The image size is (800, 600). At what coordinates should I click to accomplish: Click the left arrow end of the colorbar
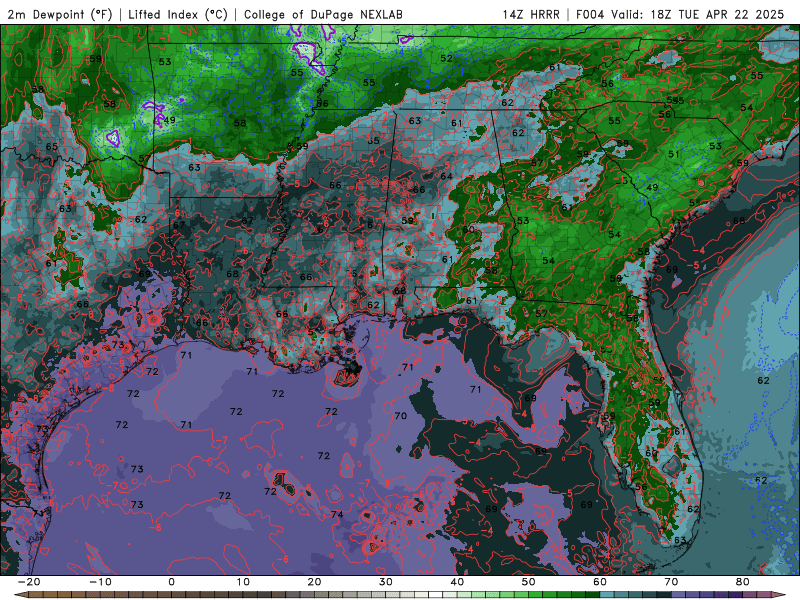tap(20, 595)
